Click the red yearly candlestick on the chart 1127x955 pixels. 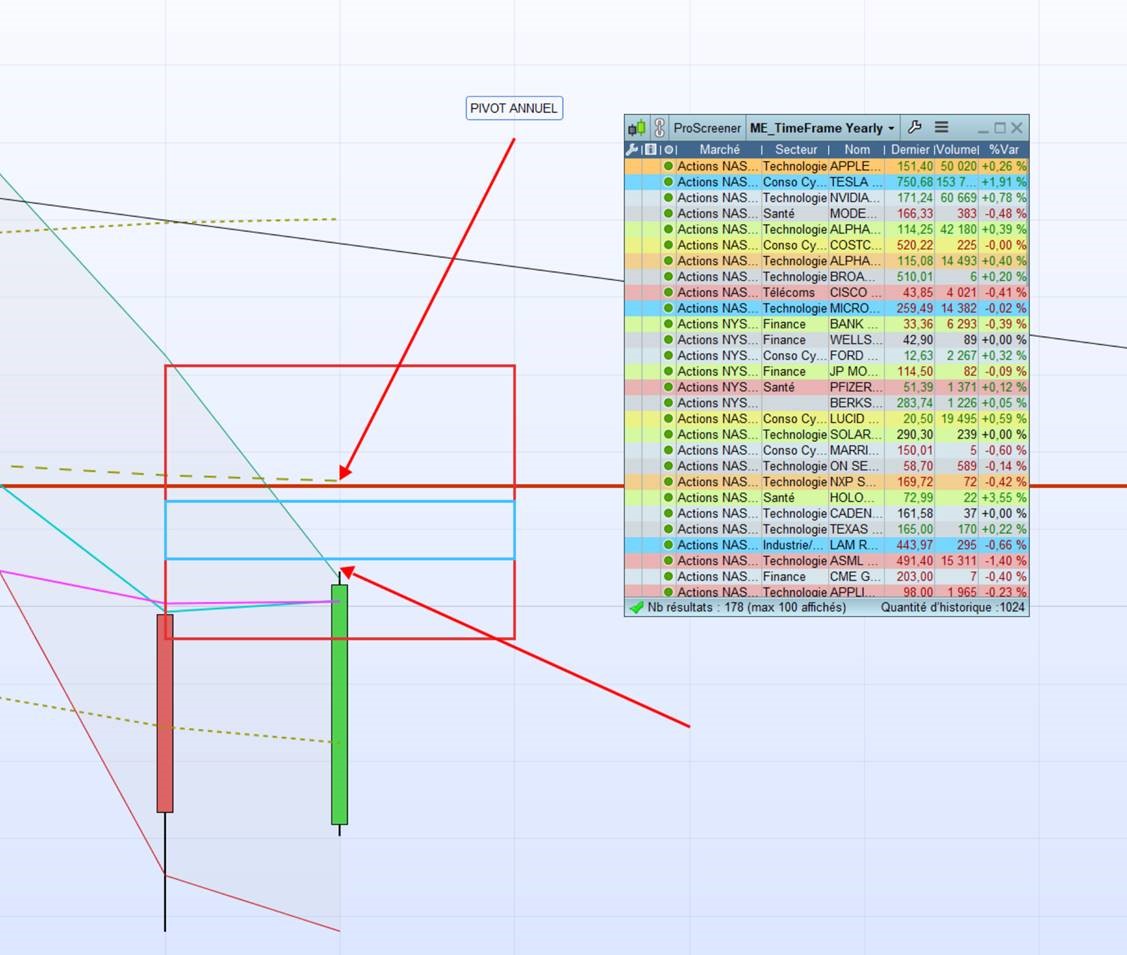coord(165,713)
